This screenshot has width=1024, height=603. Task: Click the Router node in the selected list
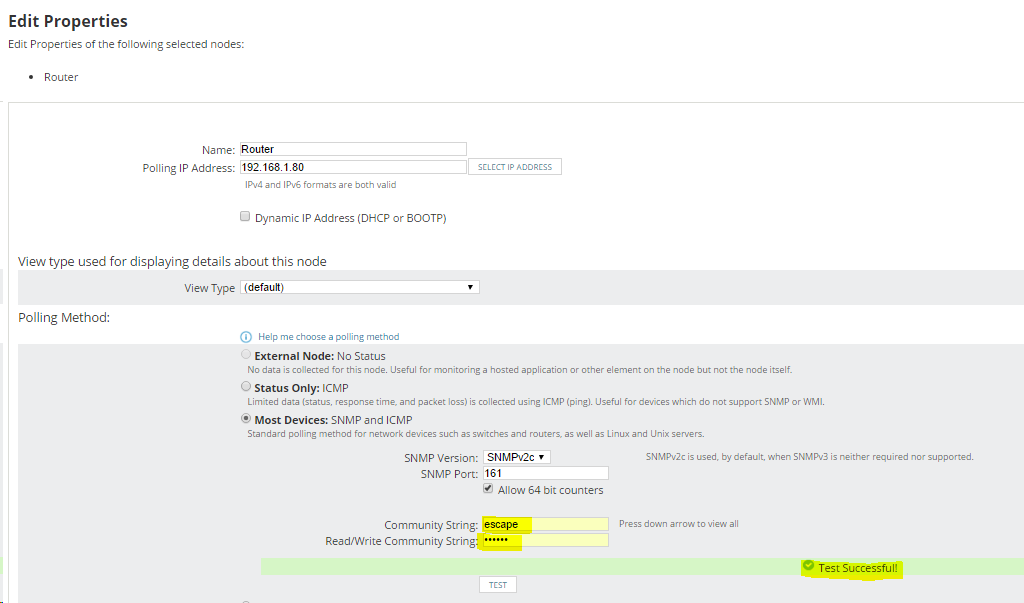coord(60,76)
